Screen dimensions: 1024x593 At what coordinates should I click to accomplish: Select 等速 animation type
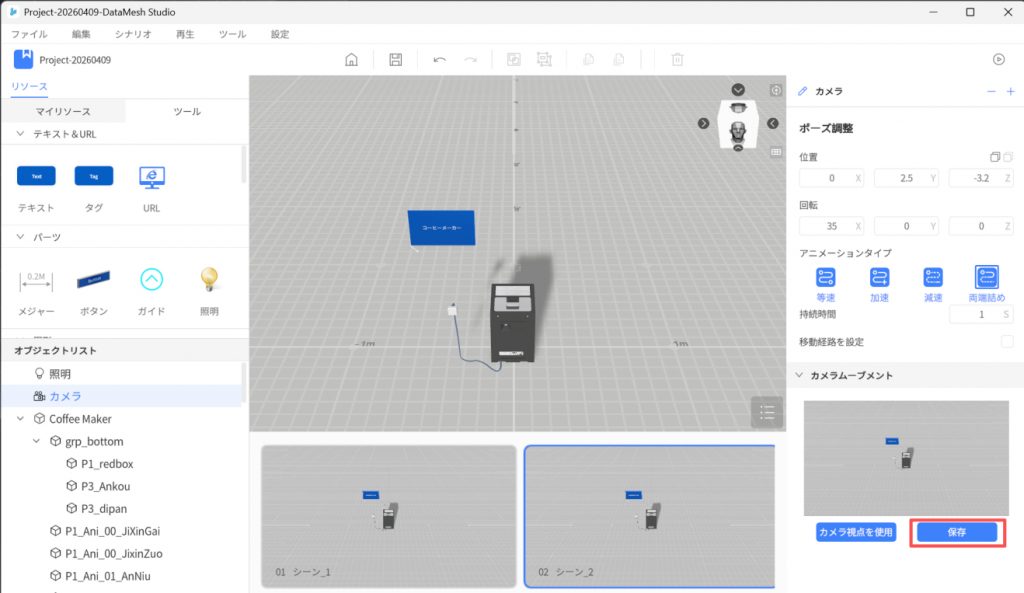pyautogui.click(x=825, y=278)
